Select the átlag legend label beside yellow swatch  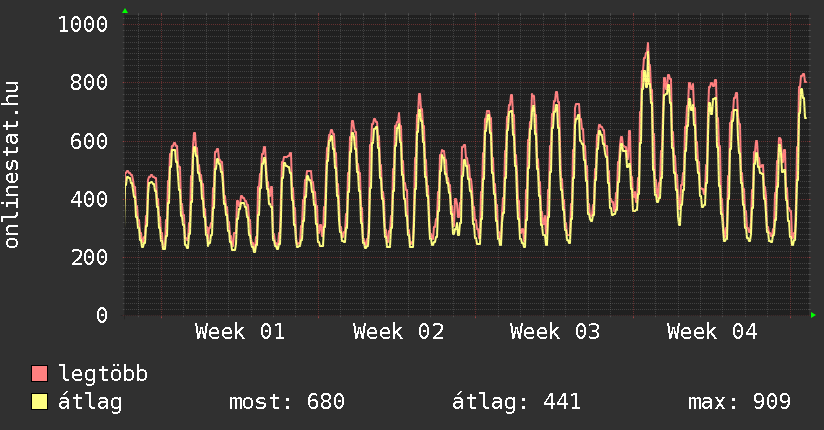point(91,402)
